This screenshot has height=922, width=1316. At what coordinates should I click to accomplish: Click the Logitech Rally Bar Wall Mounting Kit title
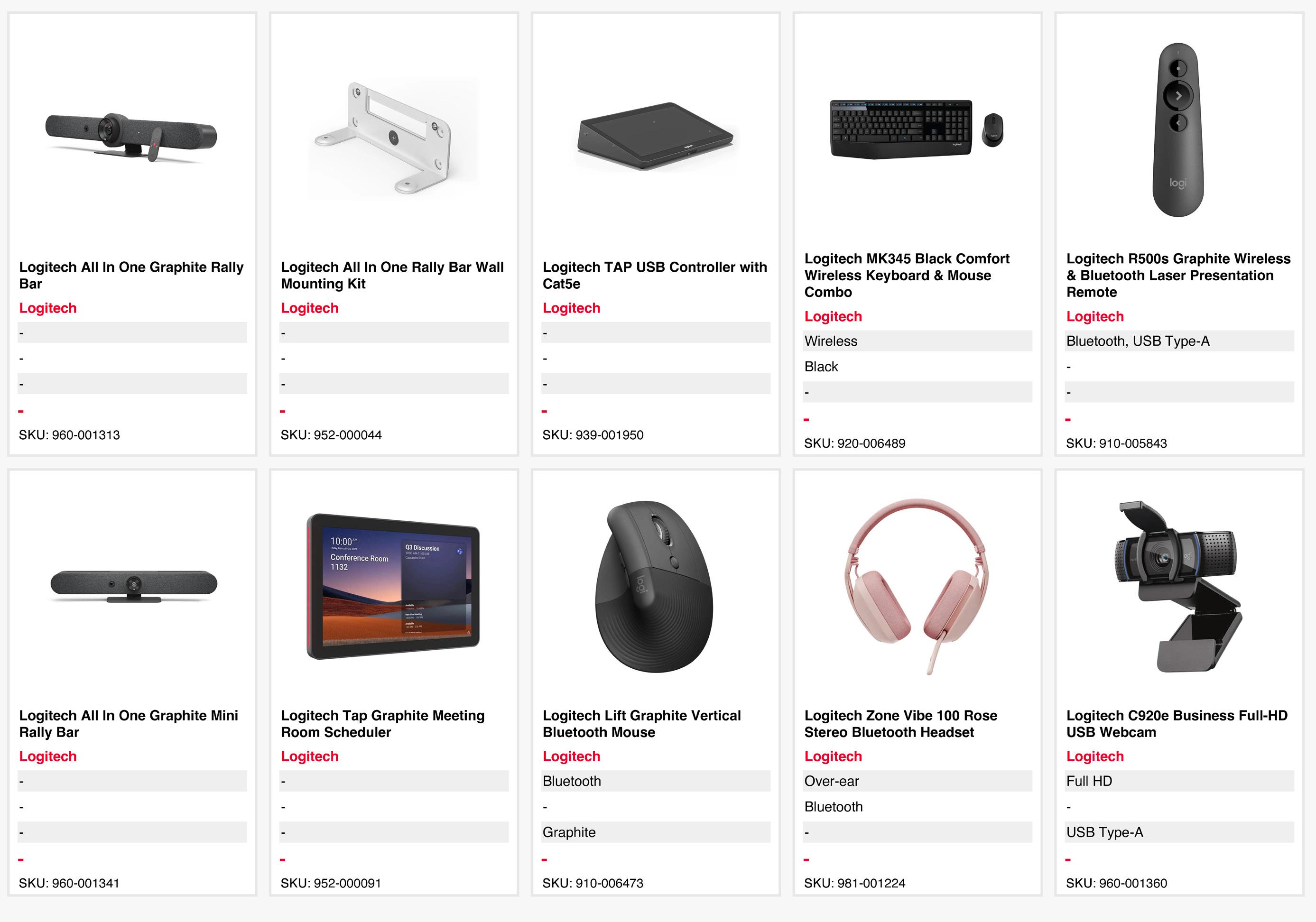(x=392, y=276)
